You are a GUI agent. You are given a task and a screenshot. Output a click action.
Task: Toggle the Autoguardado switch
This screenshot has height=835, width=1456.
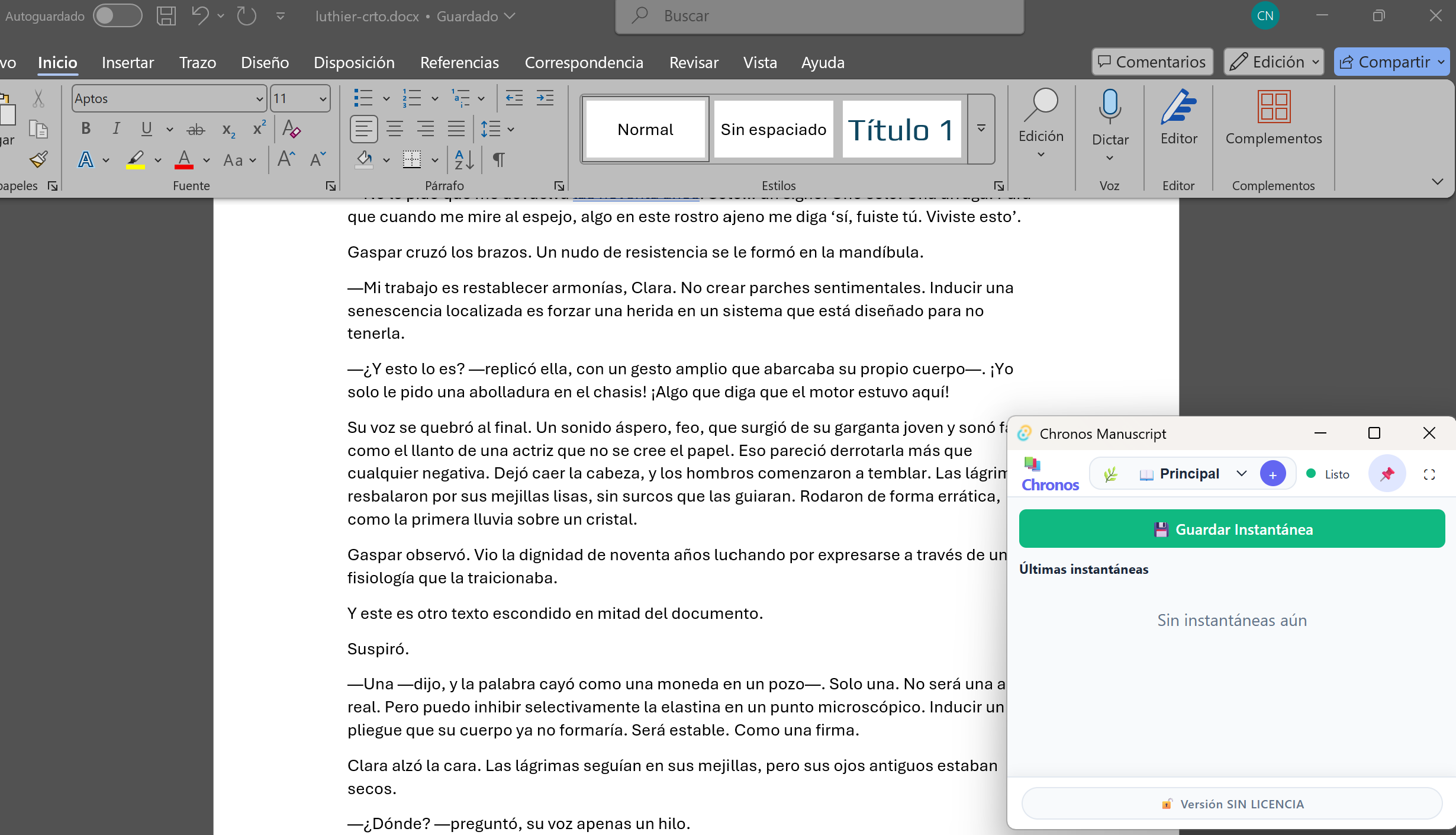117,16
